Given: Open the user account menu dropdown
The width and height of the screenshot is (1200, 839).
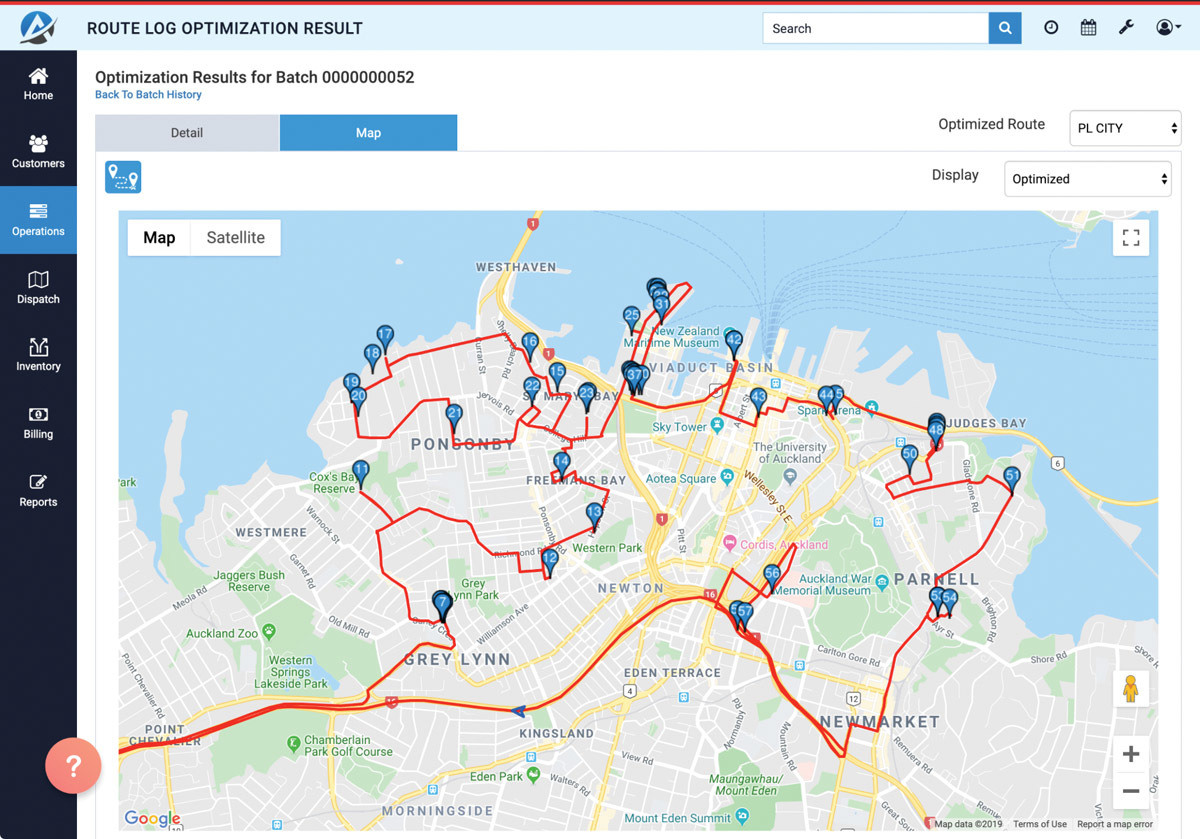Looking at the screenshot, I should click(x=1168, y=28).
